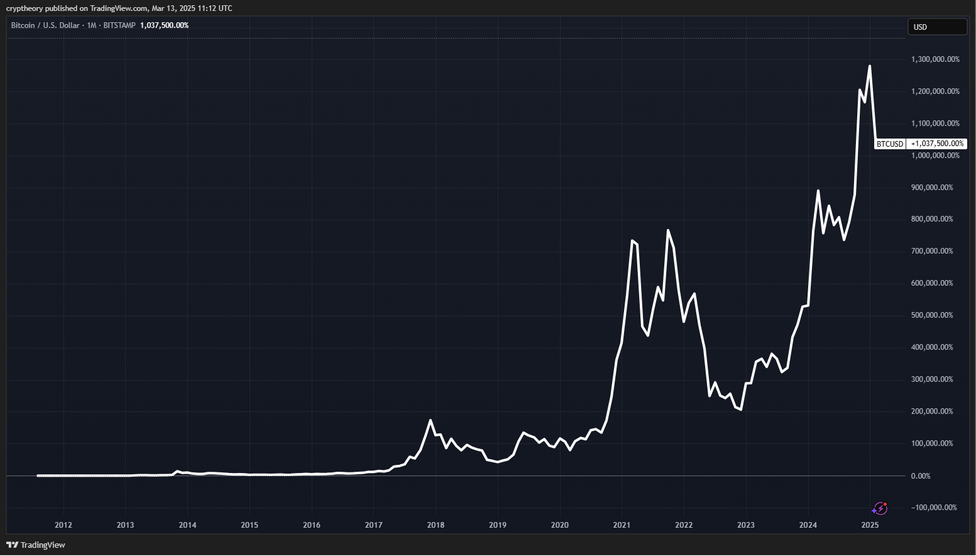Select the 2025 time axis label
976x556 pixels.
click(870, 525)
